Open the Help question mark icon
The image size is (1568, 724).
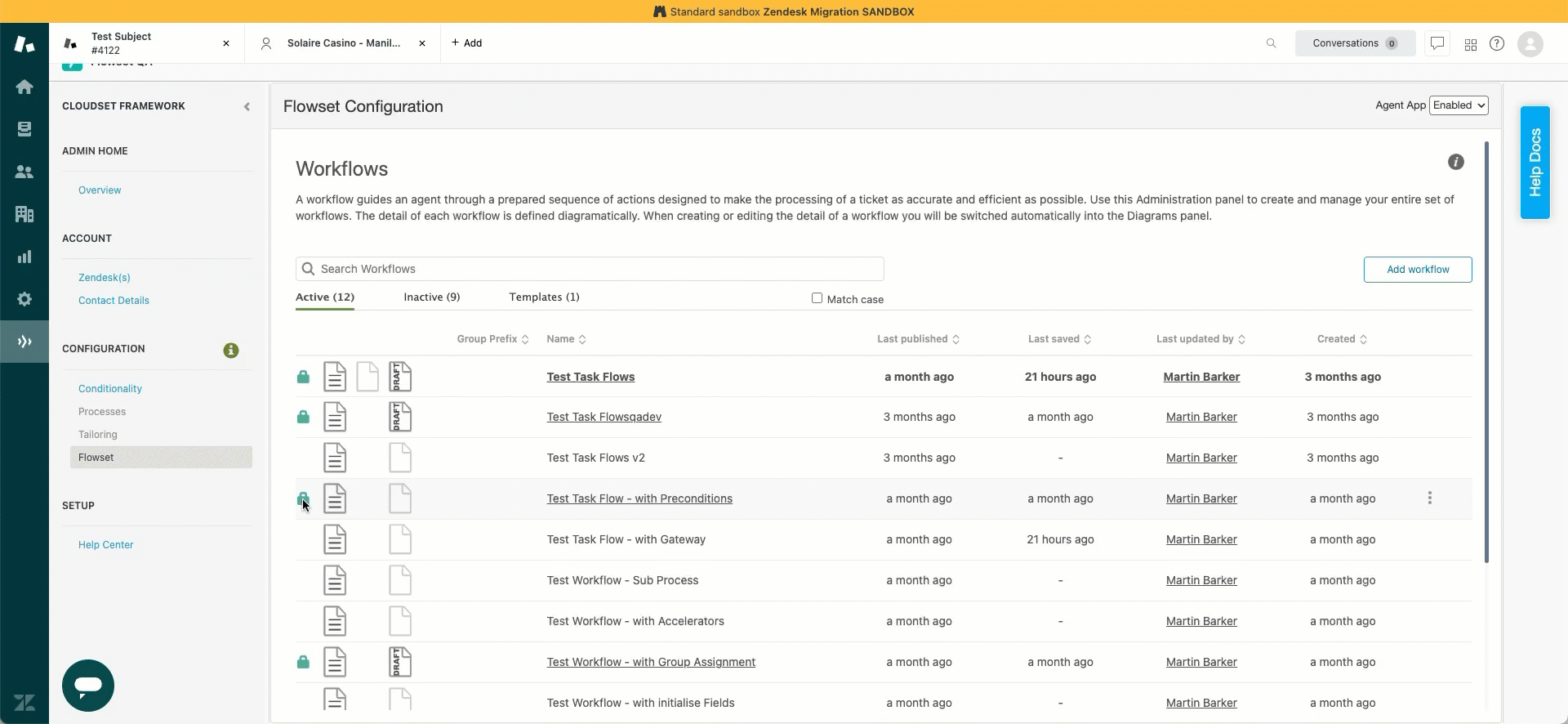tap(1497, 43)
